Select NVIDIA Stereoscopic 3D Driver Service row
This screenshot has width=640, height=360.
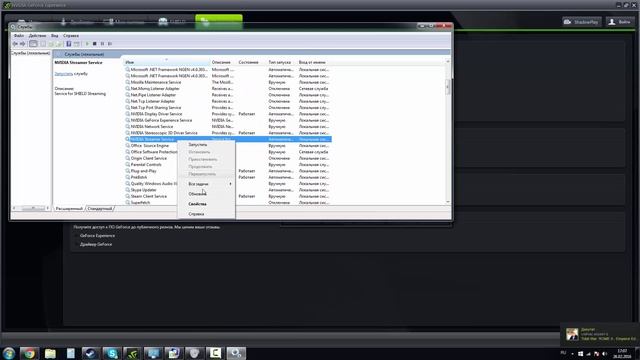click(x=228, y=133)
